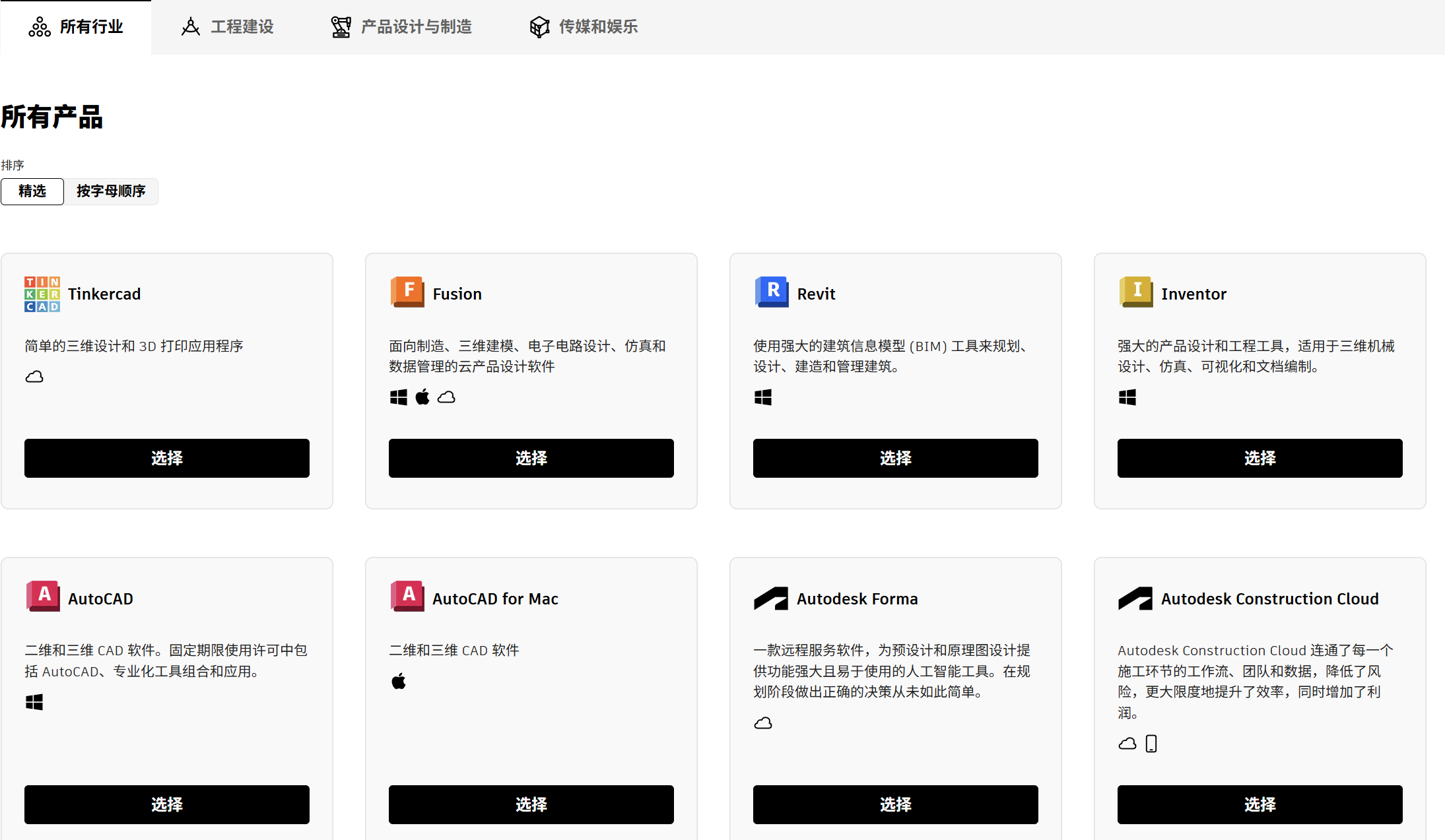Click the Windows icon in AutoCAD card
The height and width of the screenshot is (840, 1445).
click(34, 702)
